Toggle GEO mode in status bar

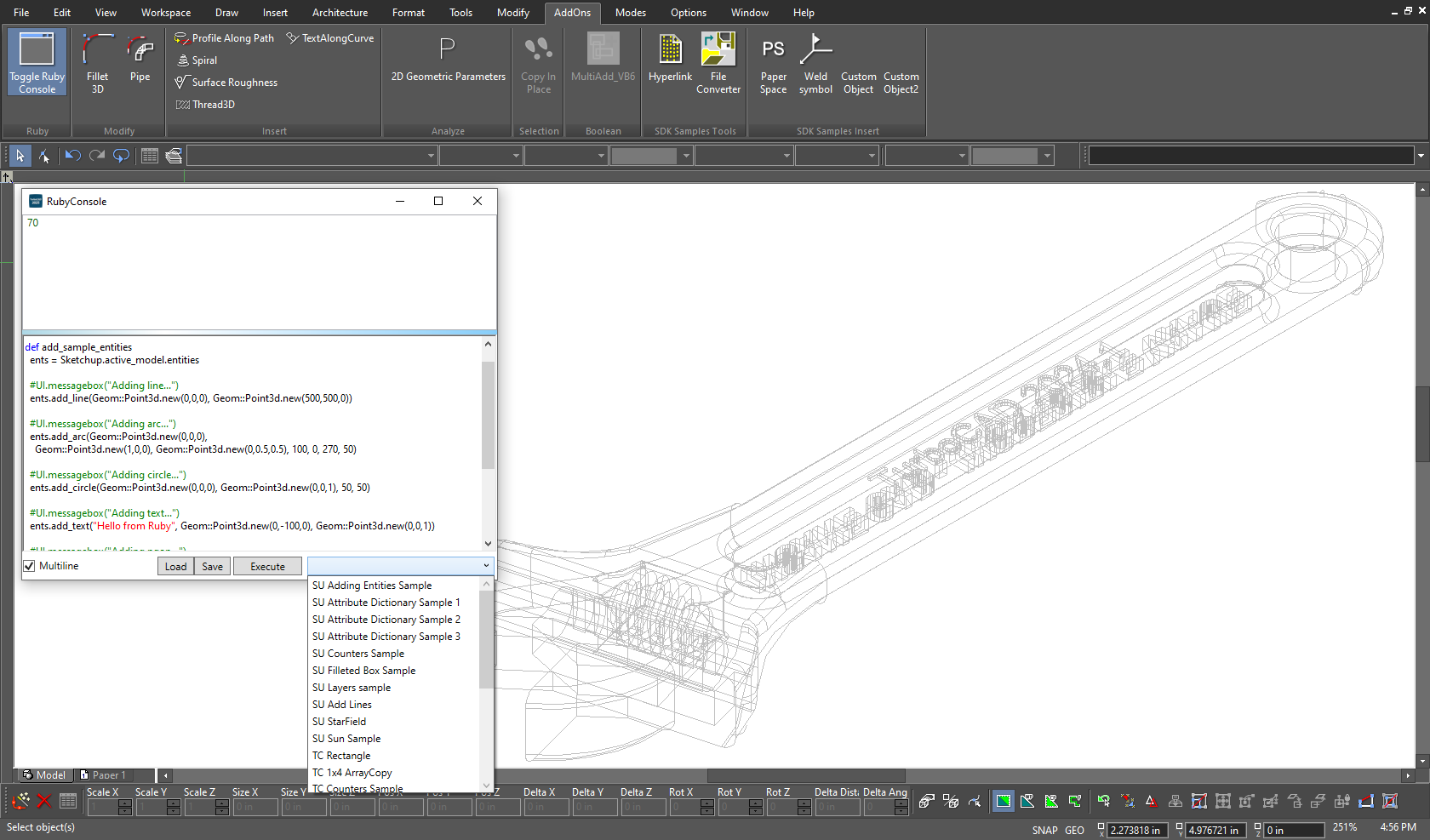pyautogui.click(x=1074, y=830)
